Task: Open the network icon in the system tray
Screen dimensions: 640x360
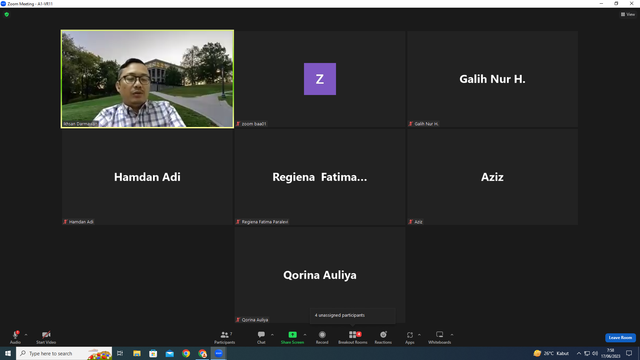Action: (587, 353)
